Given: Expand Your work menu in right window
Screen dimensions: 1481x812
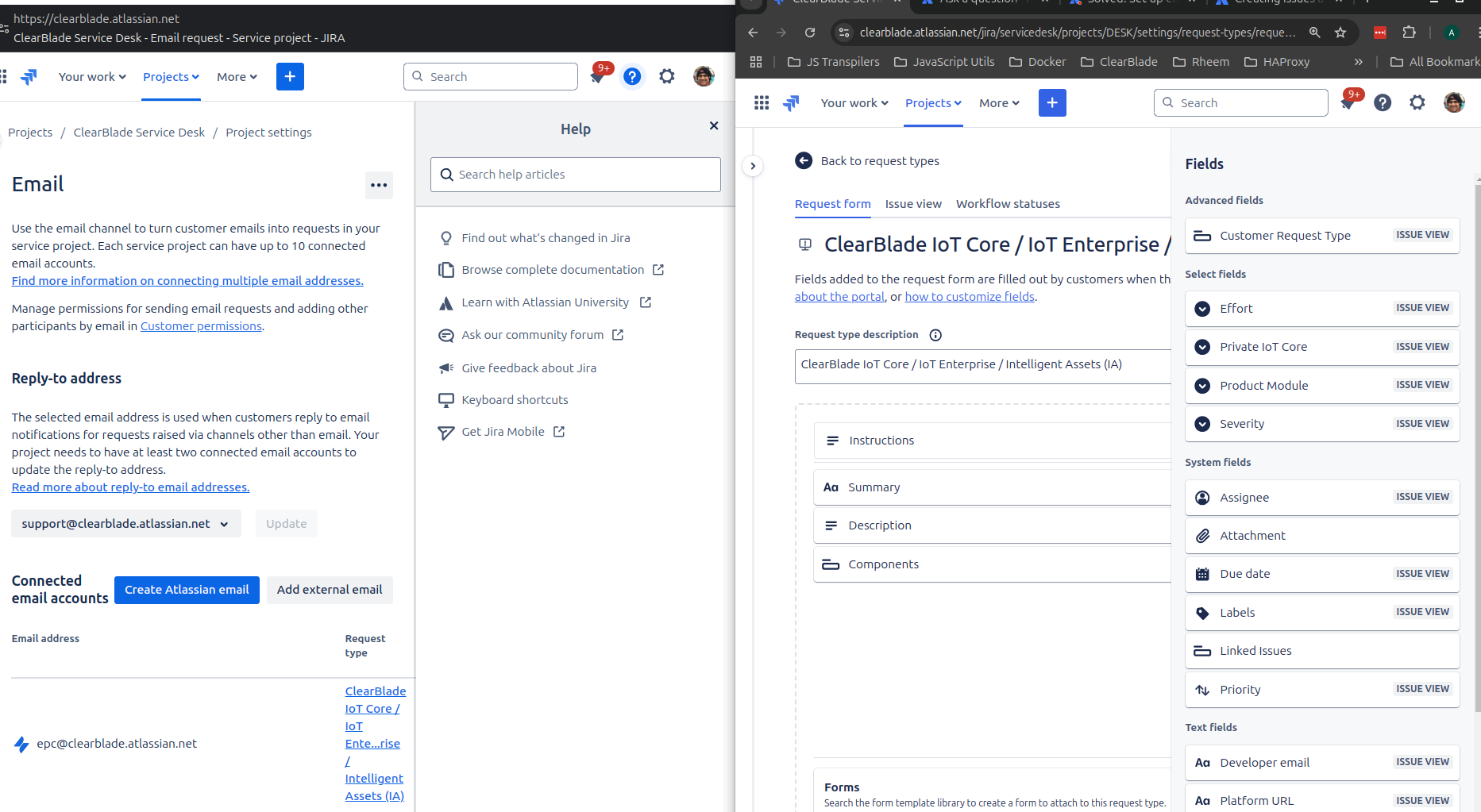Looking at the screenshot, I should click(854, 103).
